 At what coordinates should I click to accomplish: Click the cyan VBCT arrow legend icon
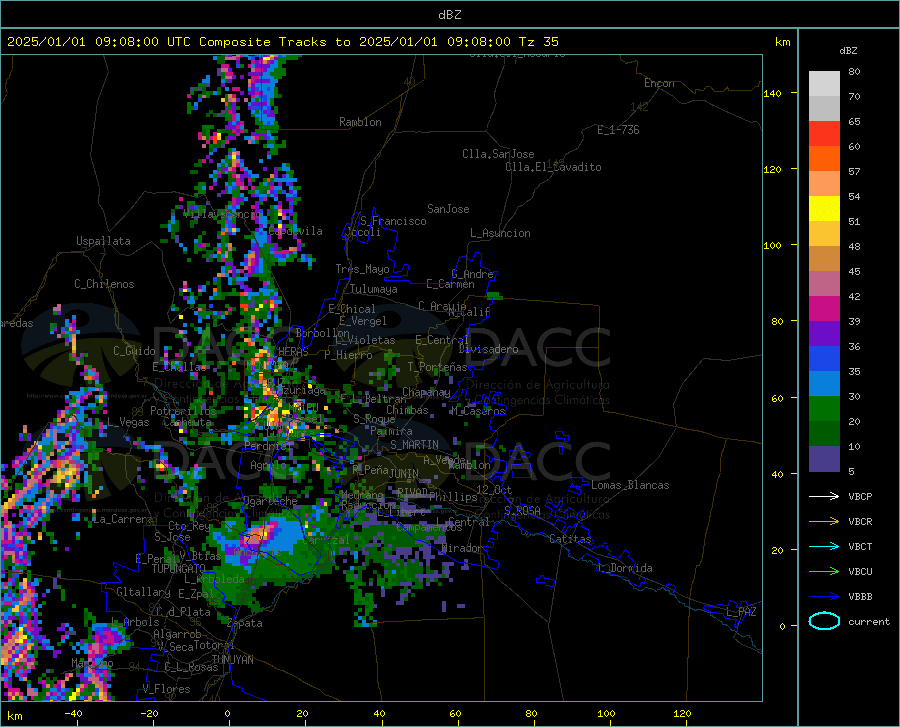pyautogui.click(x=824, y=546)
